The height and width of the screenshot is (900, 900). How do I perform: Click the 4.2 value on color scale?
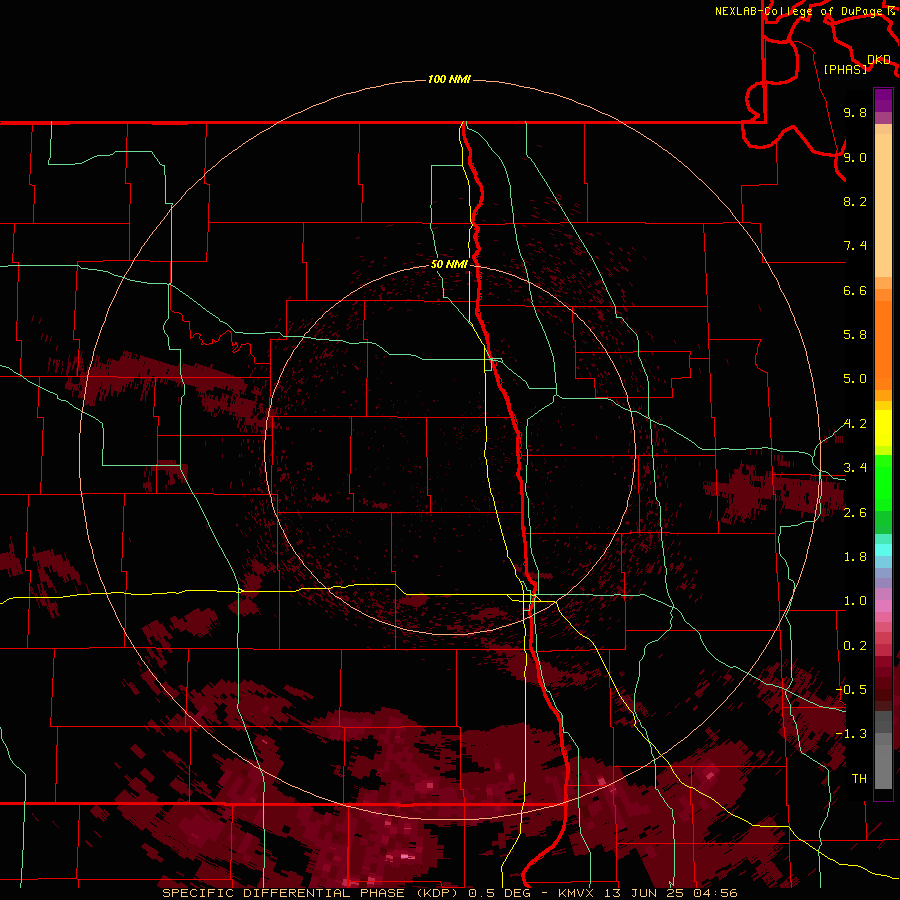tap(855, 424)
